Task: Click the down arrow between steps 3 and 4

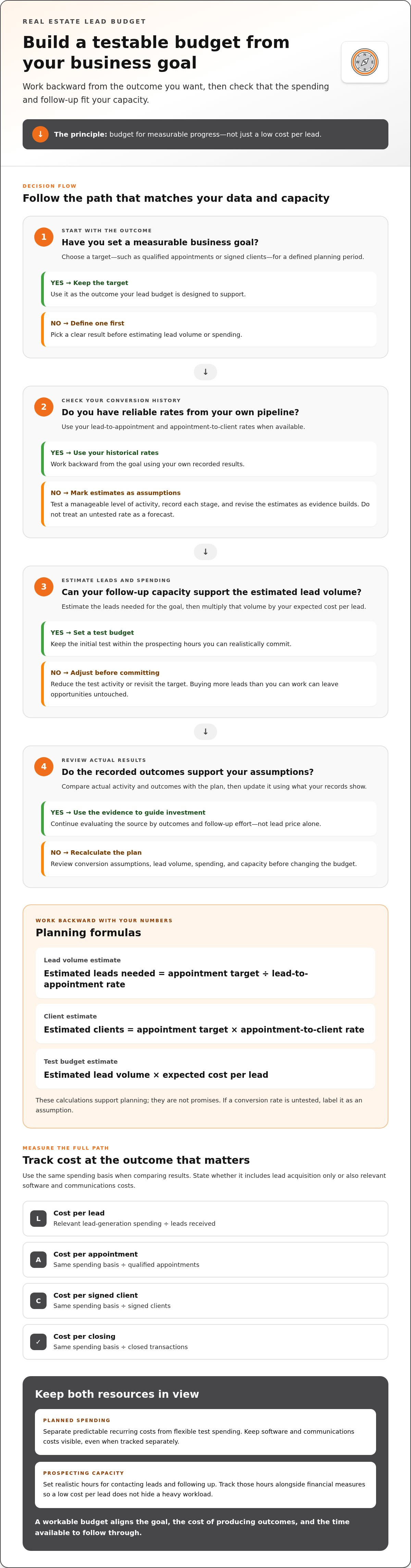Action: click(205, 732)
